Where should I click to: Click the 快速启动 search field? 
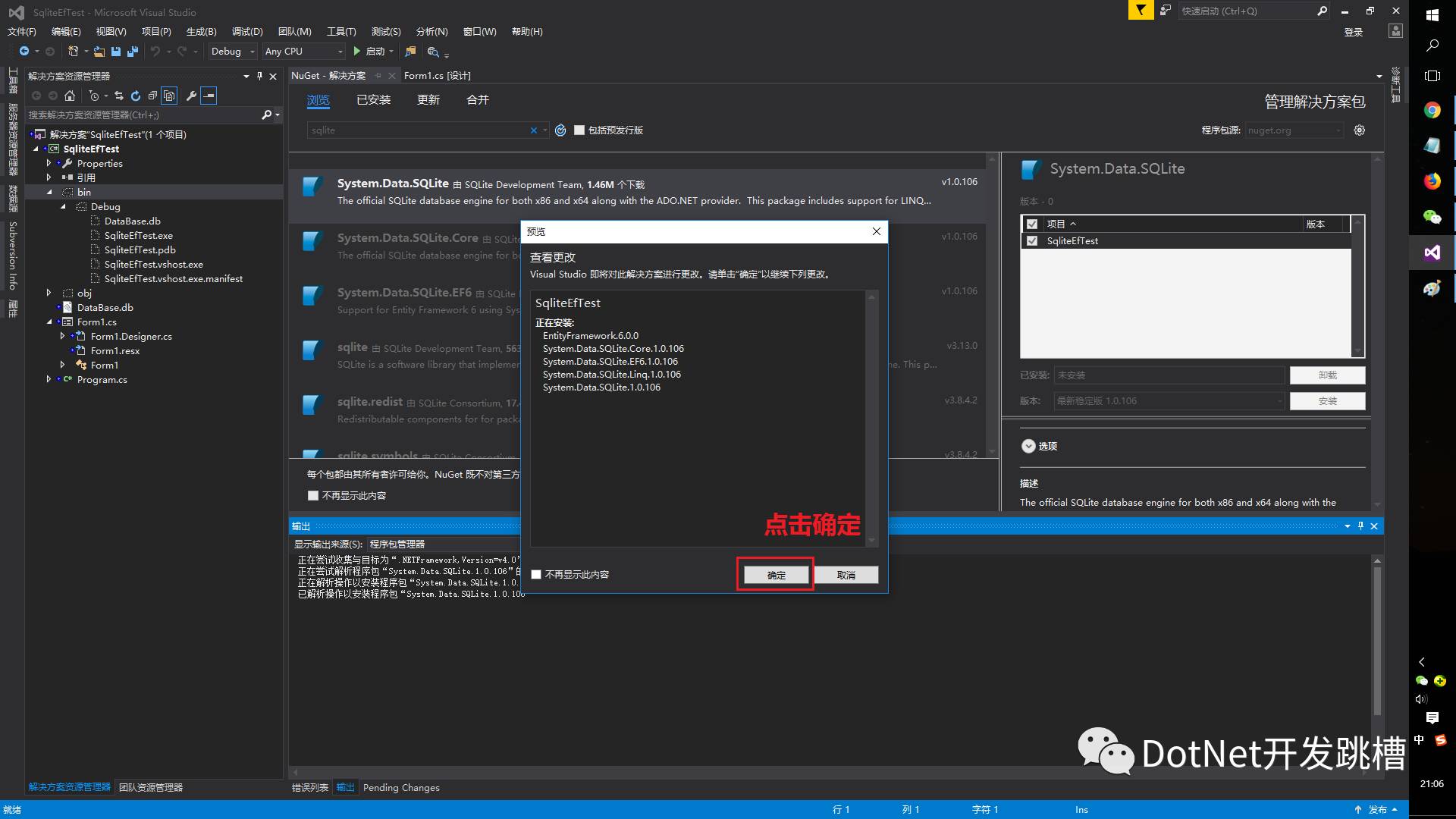[1246, 11]
